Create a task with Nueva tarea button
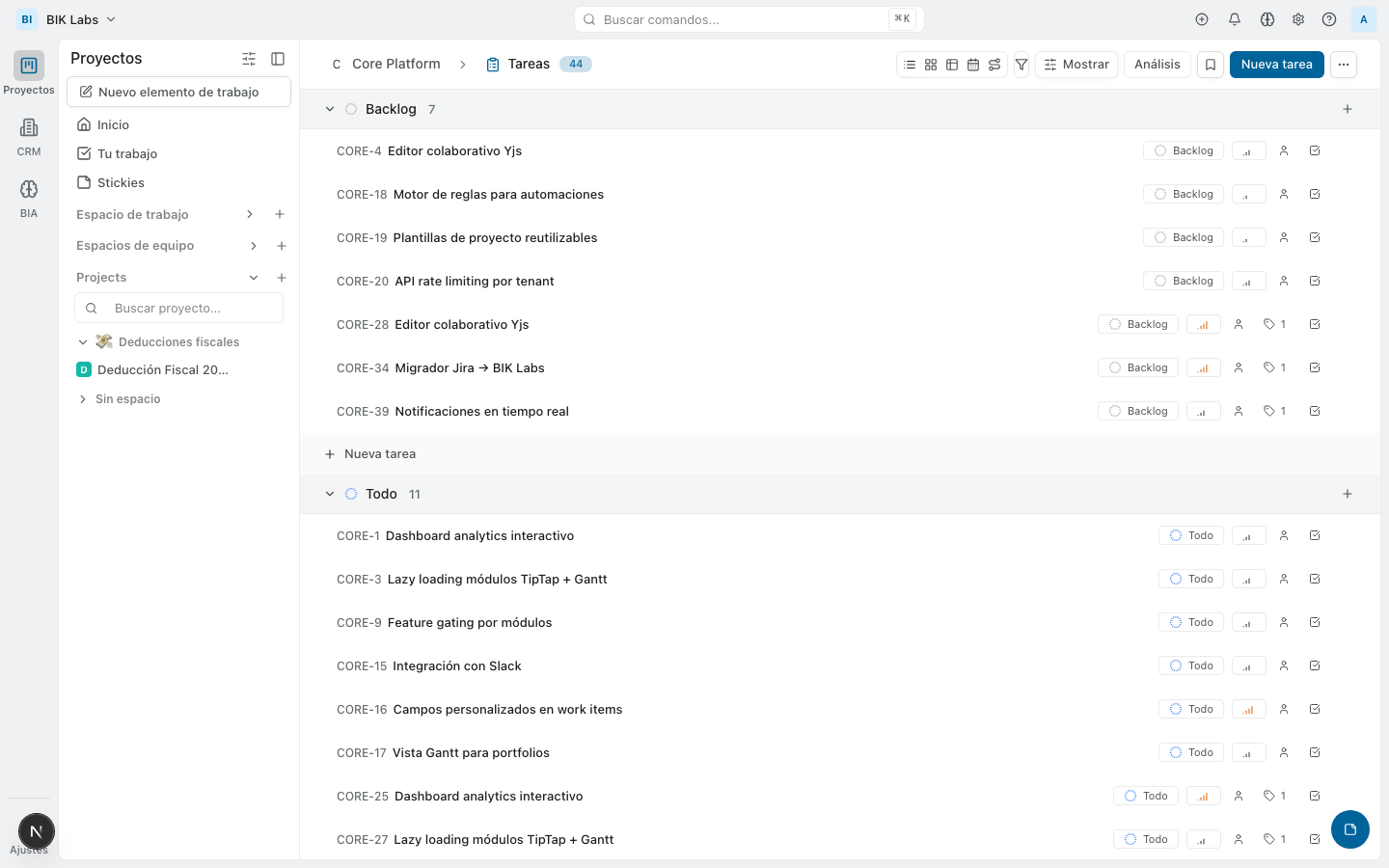1389x868 pixels. coord(1275,64)
